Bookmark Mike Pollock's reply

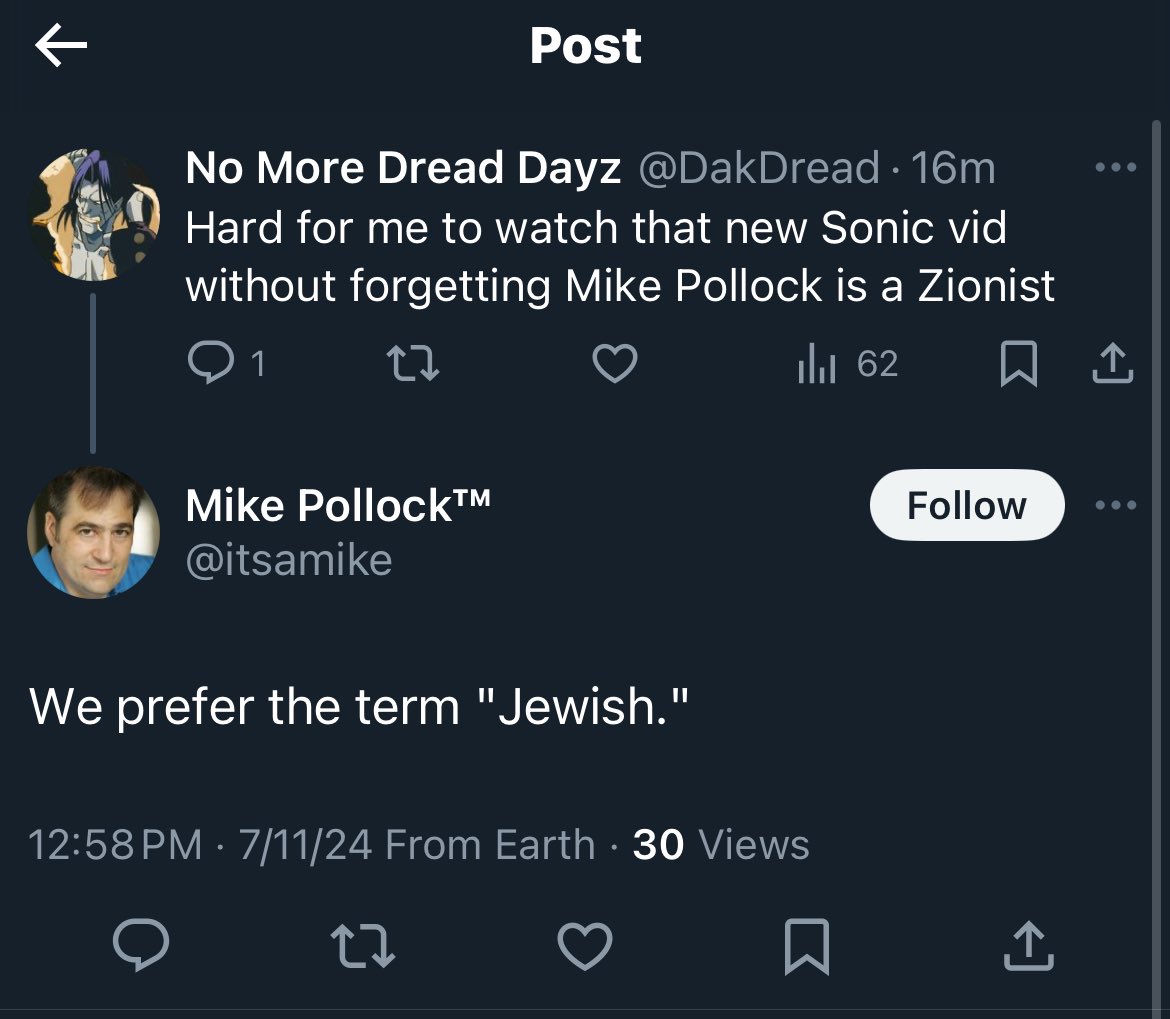point(806,946)
